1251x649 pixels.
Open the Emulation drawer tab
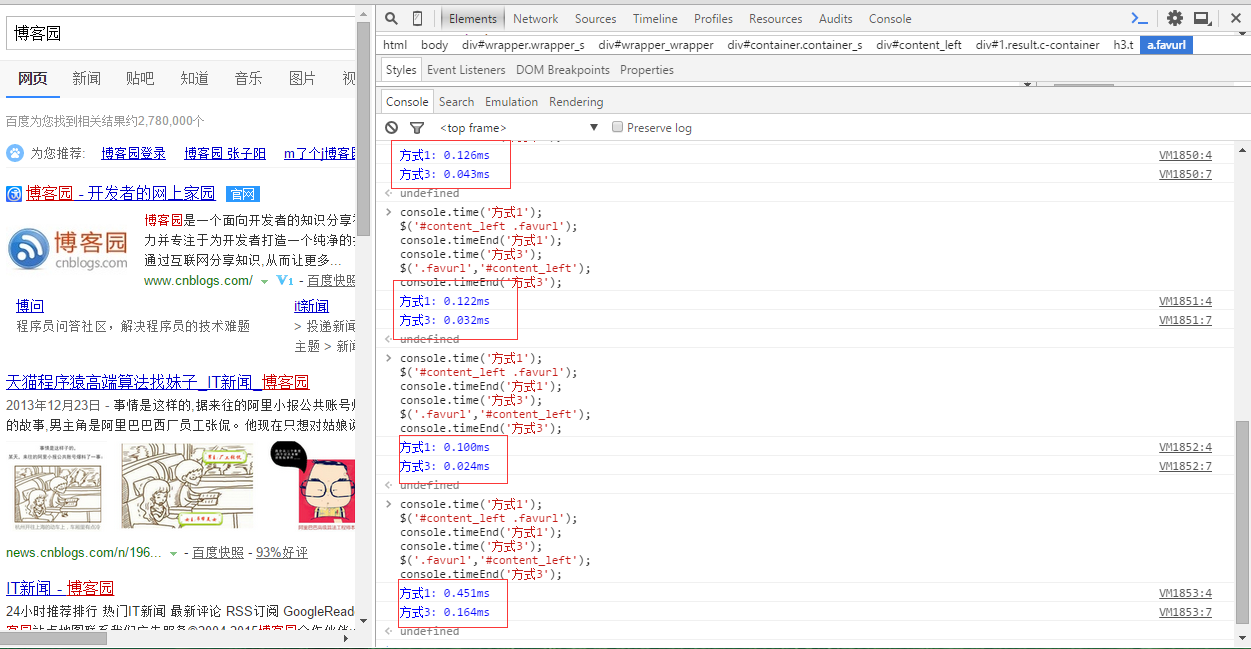click(511, 102)
